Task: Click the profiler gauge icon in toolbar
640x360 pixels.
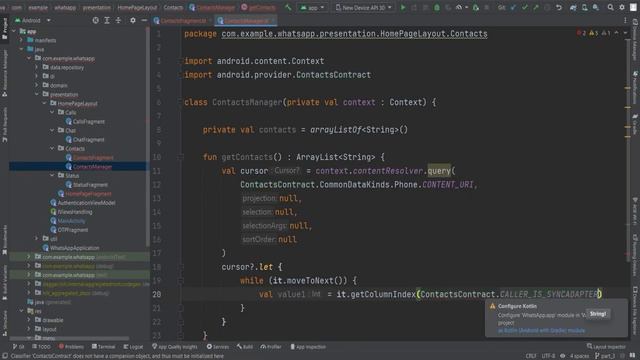Action: [460, 7]
